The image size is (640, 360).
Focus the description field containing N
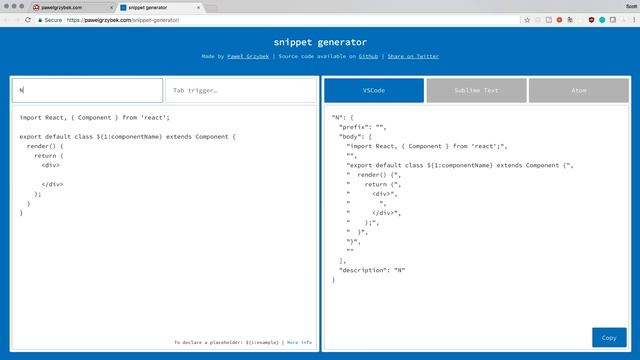(87, 90)
